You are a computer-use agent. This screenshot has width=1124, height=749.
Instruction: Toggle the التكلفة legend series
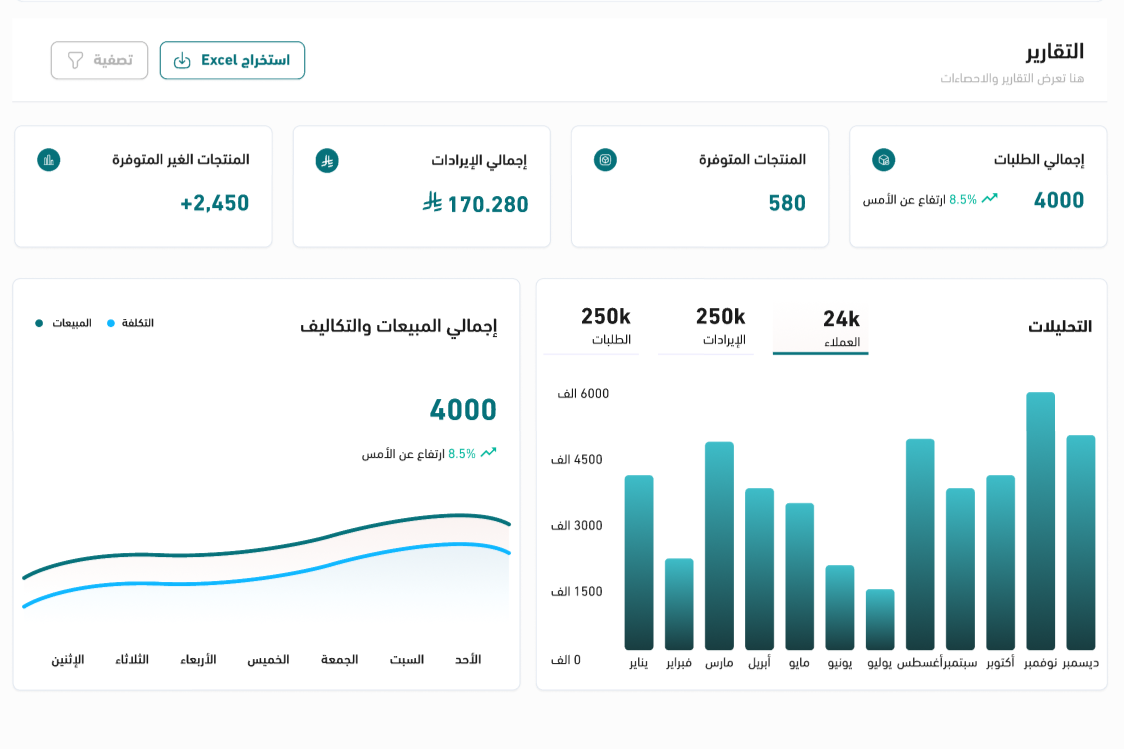[131, 323]
